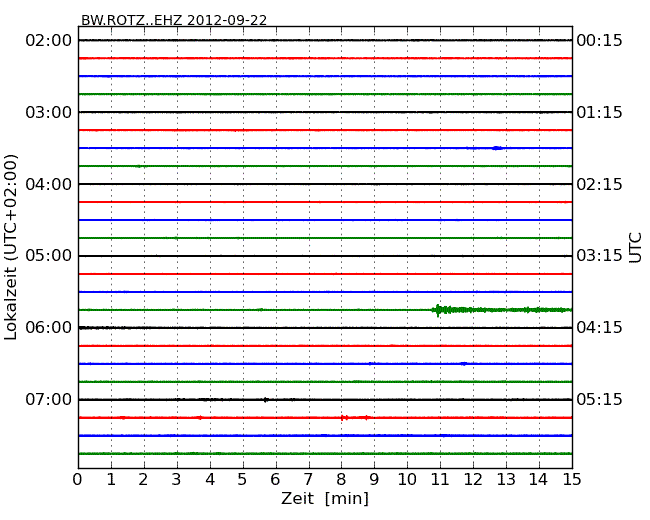The height and width of the screenshot is (520, 650).
Task: Click x-axis tick label 12
Action: point(473,480)
